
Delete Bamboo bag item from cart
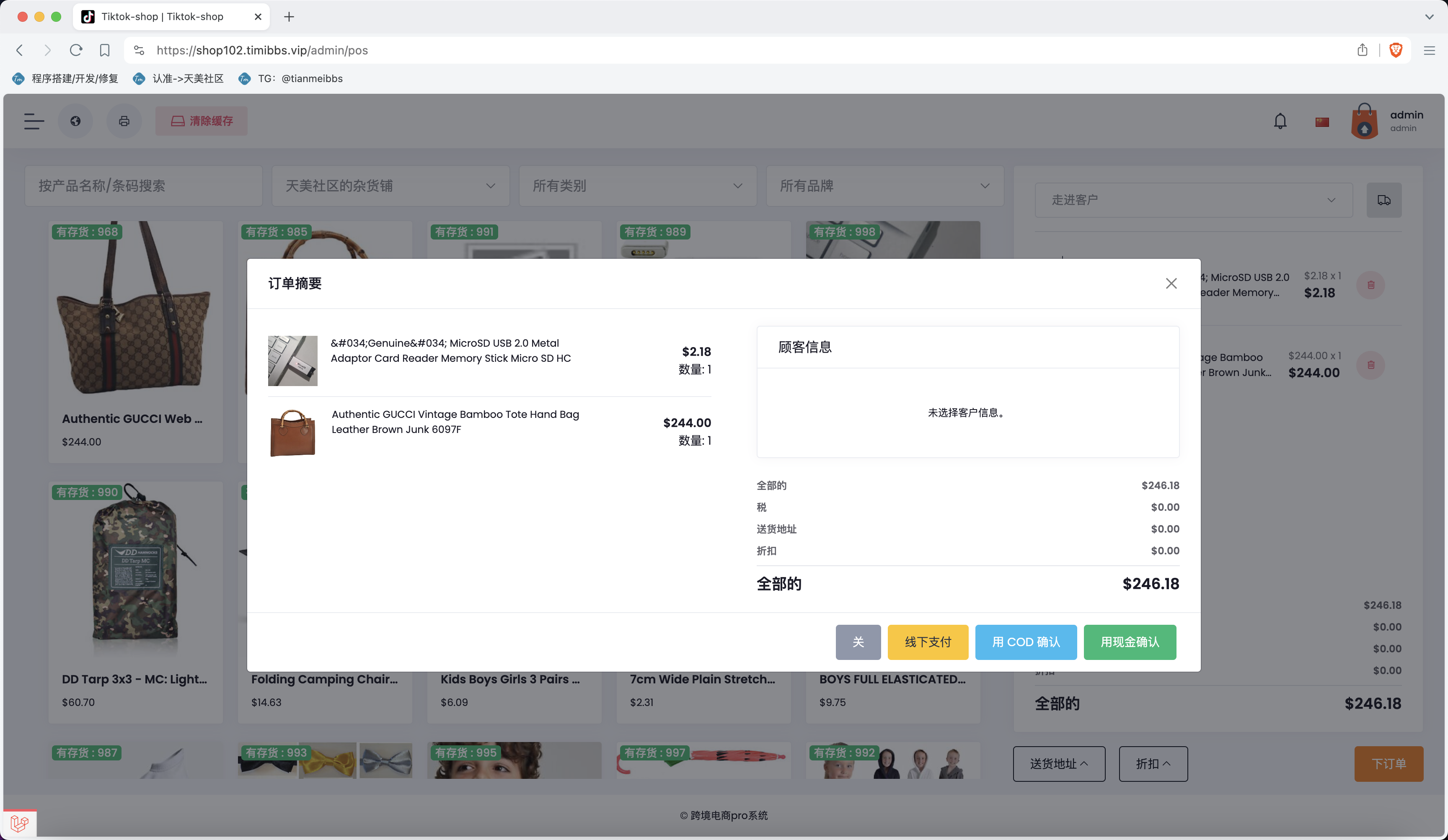1370,365
